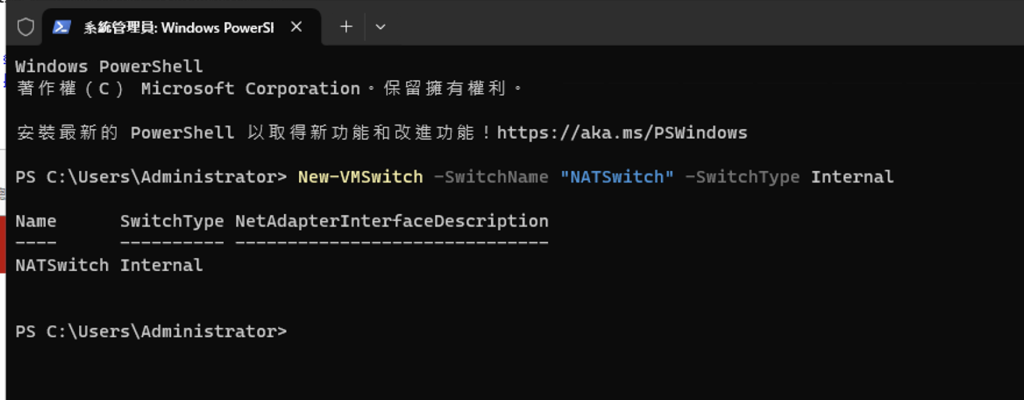Click the Windows PowerShell banner line
This screenshot has height=400, width=1024.
click(x=110, y=66)
